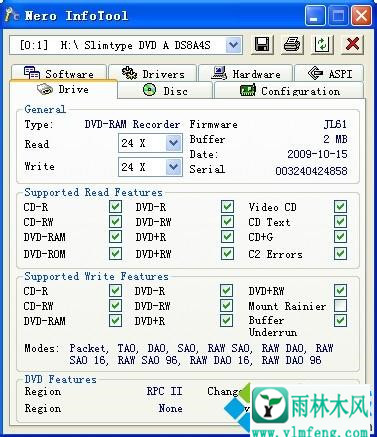Switch to the Software tab
377x437 pixels.
tap(59, 73)
